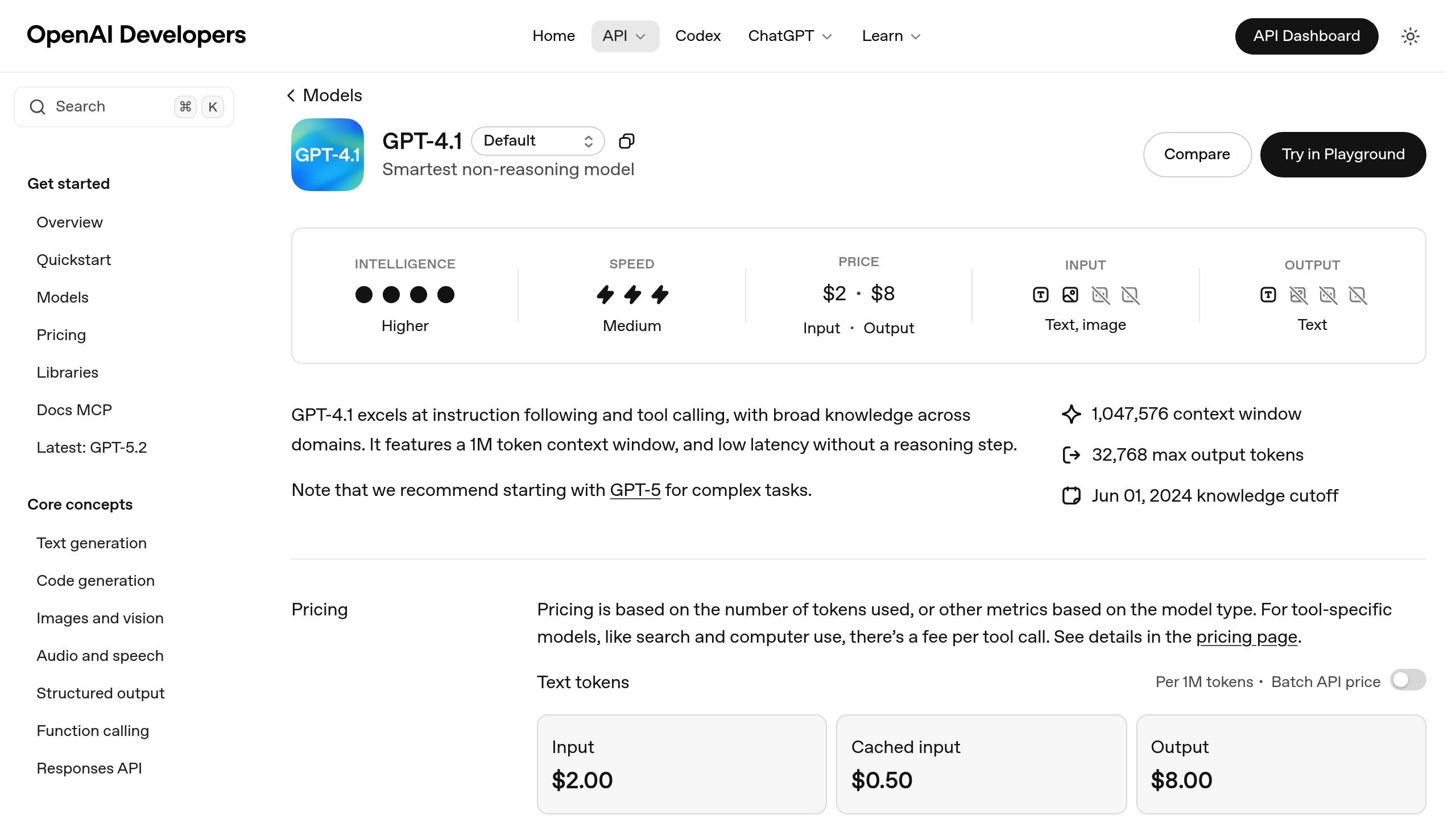Screen dimensions: 1456x819
Task: Expand the API navigation menu
Action: (x=624, y=36)
